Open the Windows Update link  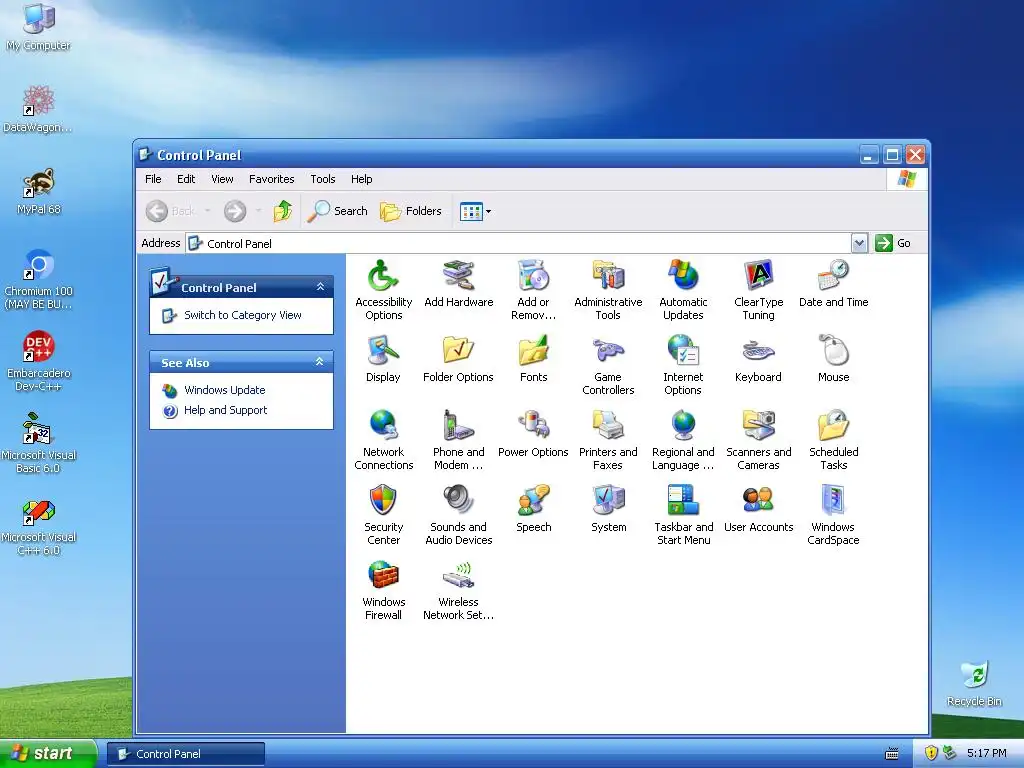tap(225, 390)
